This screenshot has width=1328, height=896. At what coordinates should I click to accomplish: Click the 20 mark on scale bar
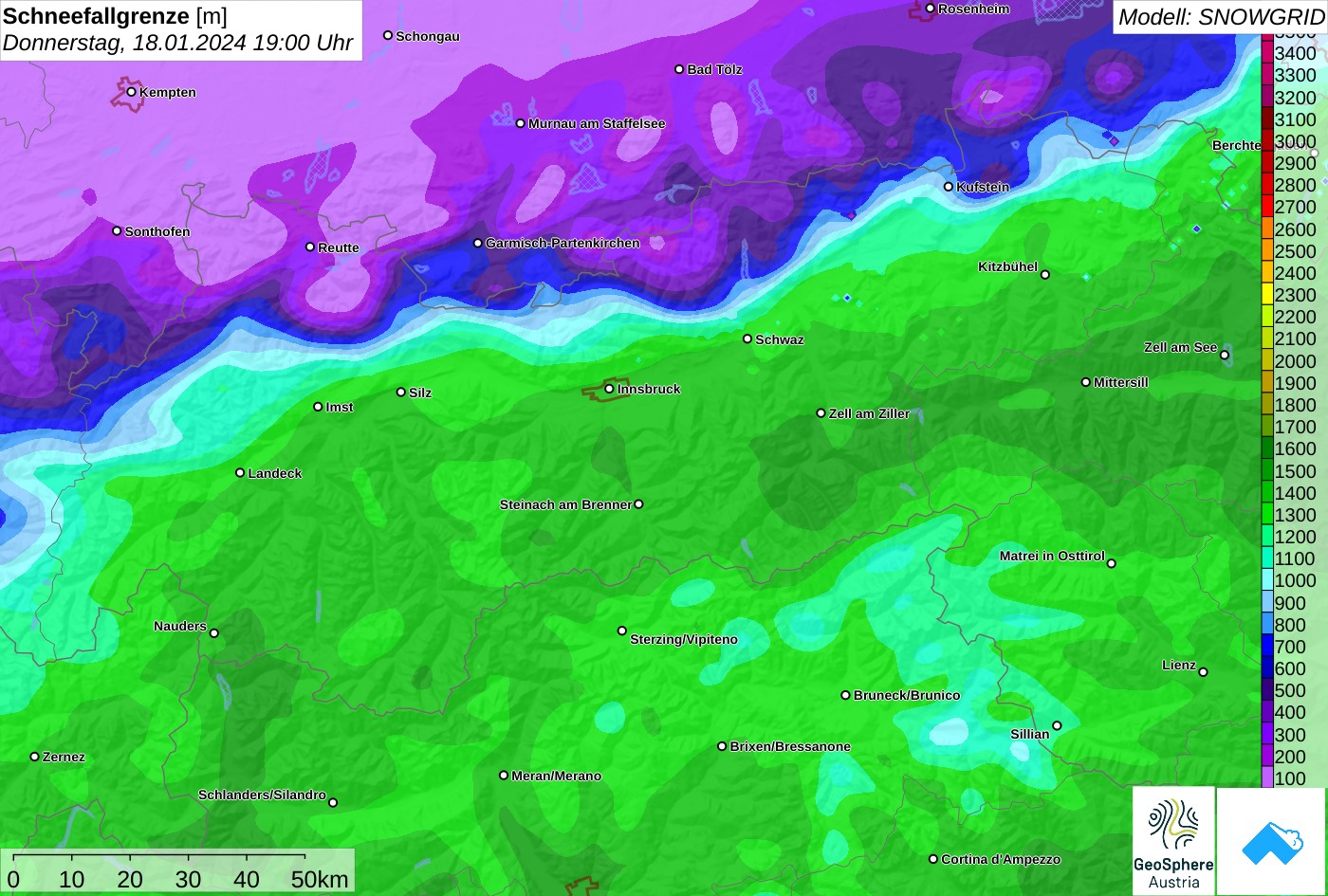[x=130, y=880]
